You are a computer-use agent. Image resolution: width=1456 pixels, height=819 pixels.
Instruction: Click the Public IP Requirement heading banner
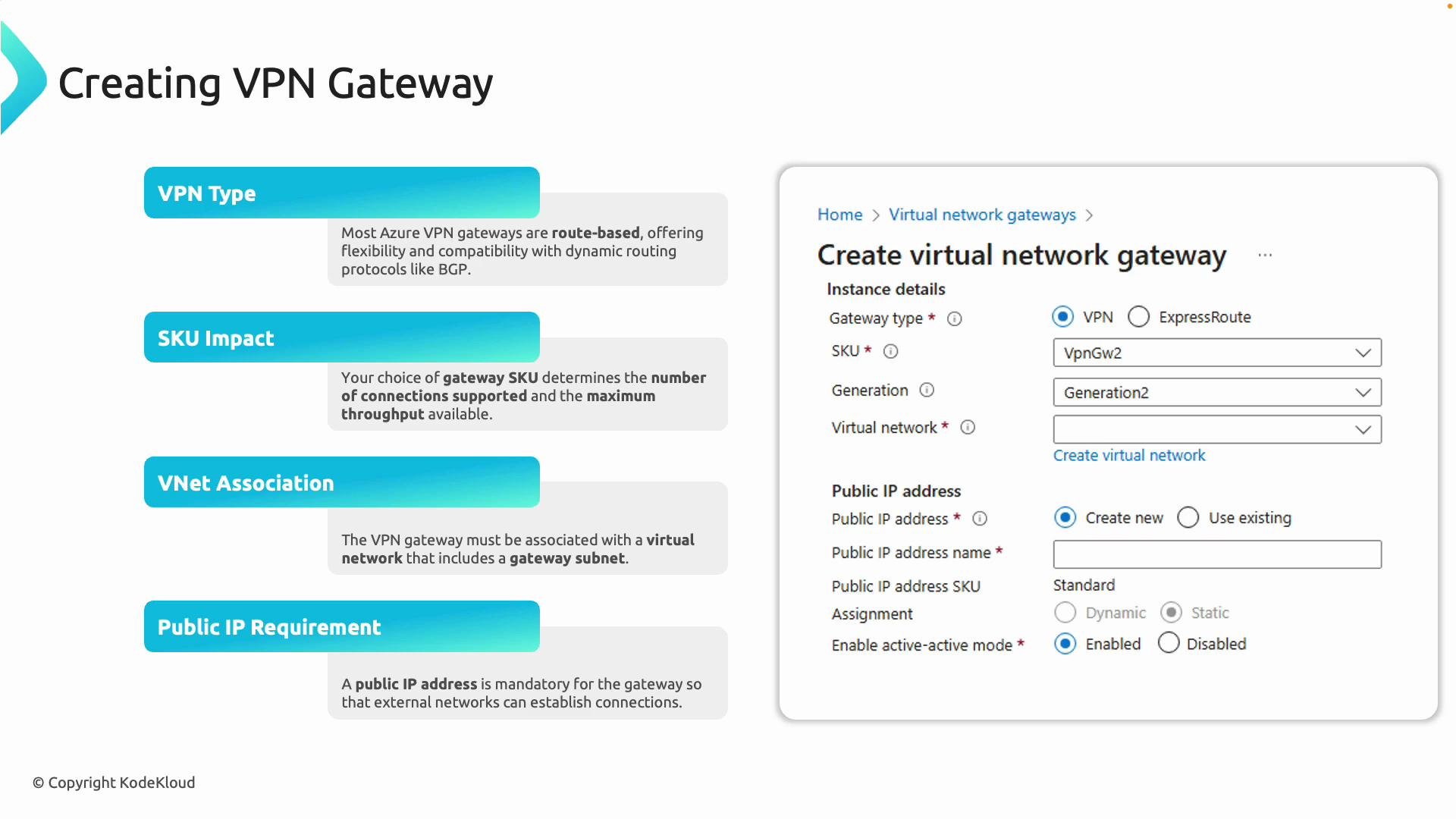(342, 626)
